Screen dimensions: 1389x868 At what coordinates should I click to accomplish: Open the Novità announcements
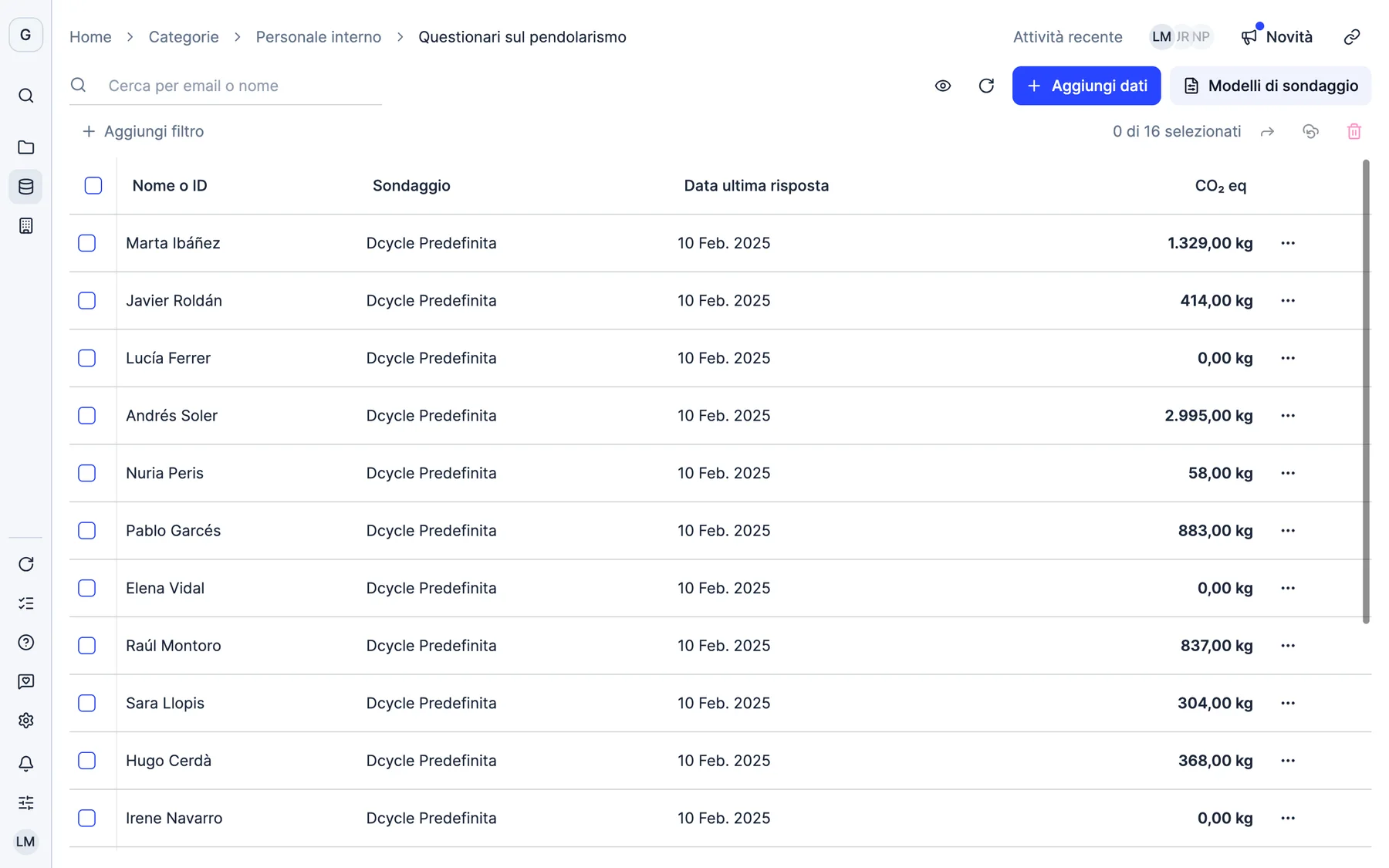(x=1277, y=37)
